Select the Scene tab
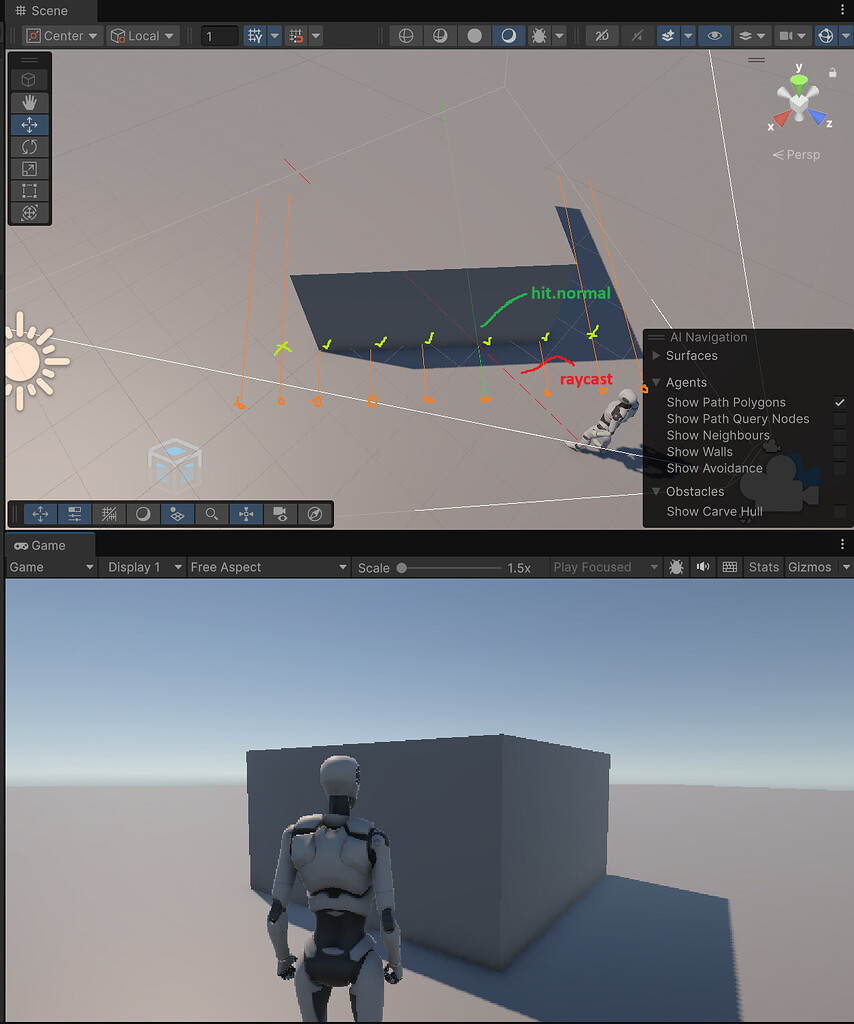The width and height of the screenshot is (854, 1024). (x=40, y=11)
